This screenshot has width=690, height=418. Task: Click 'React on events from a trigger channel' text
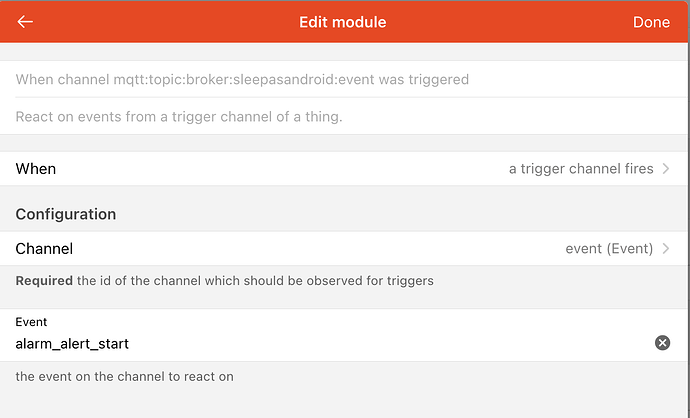179,117
